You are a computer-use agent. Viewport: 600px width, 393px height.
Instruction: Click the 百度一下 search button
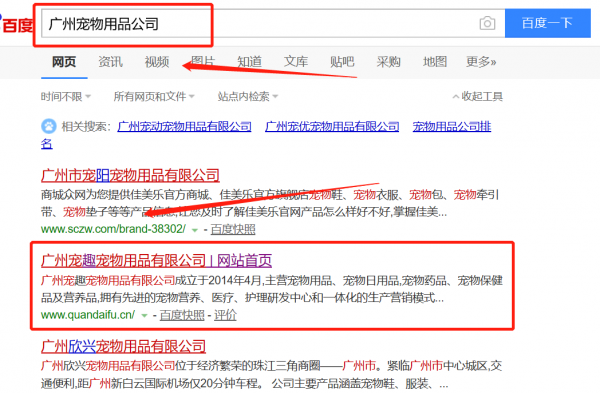click(x=548, y=23)
